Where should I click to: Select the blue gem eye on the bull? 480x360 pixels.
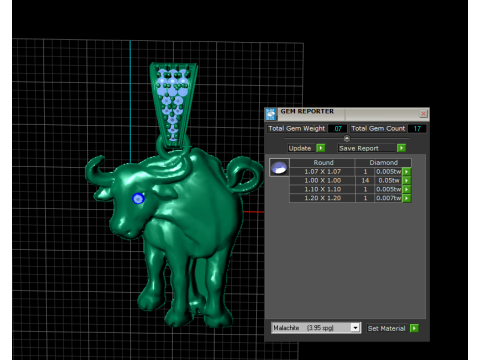click(x=138, y=198)
